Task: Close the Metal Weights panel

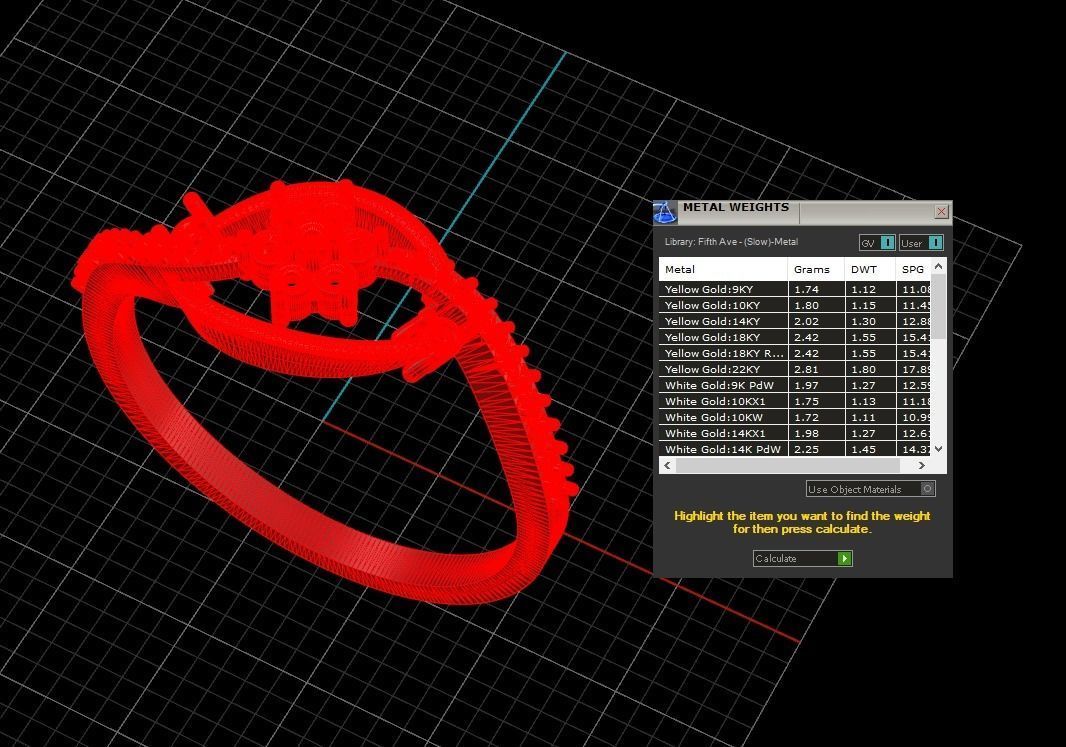Action: pos(941,211)
